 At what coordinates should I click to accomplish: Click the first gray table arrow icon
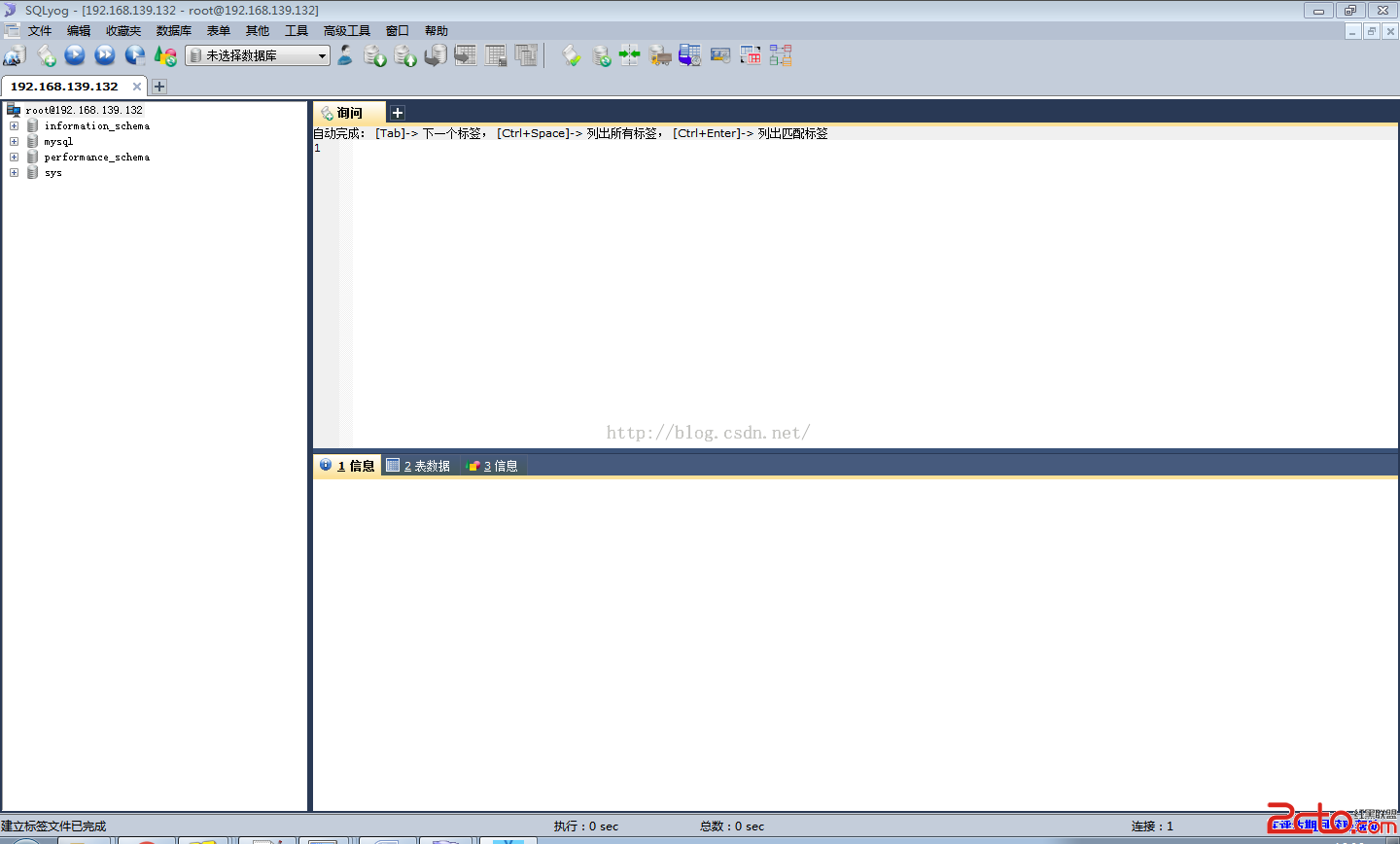[466, 55]
